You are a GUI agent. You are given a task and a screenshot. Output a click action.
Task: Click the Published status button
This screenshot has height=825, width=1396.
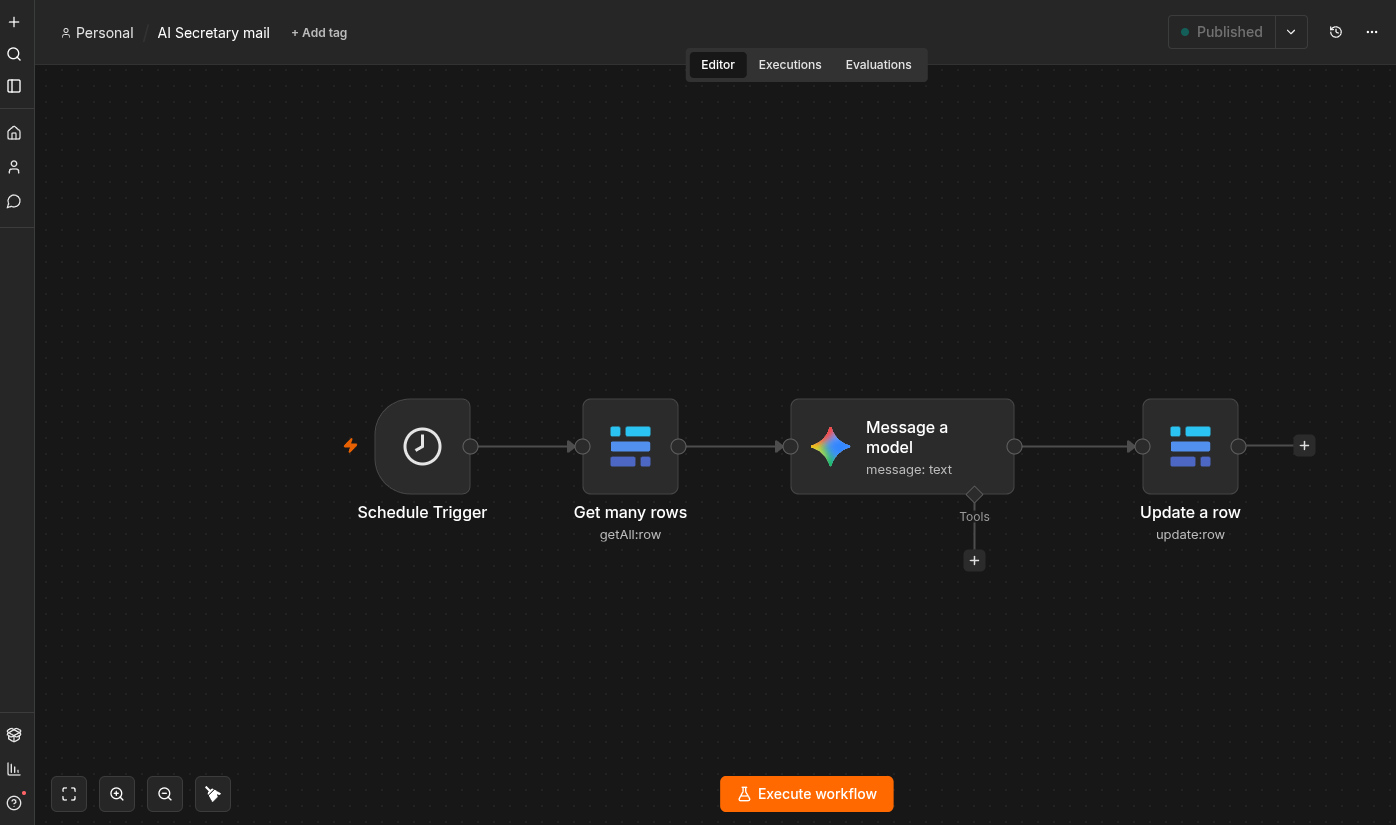coord(1222,32)
